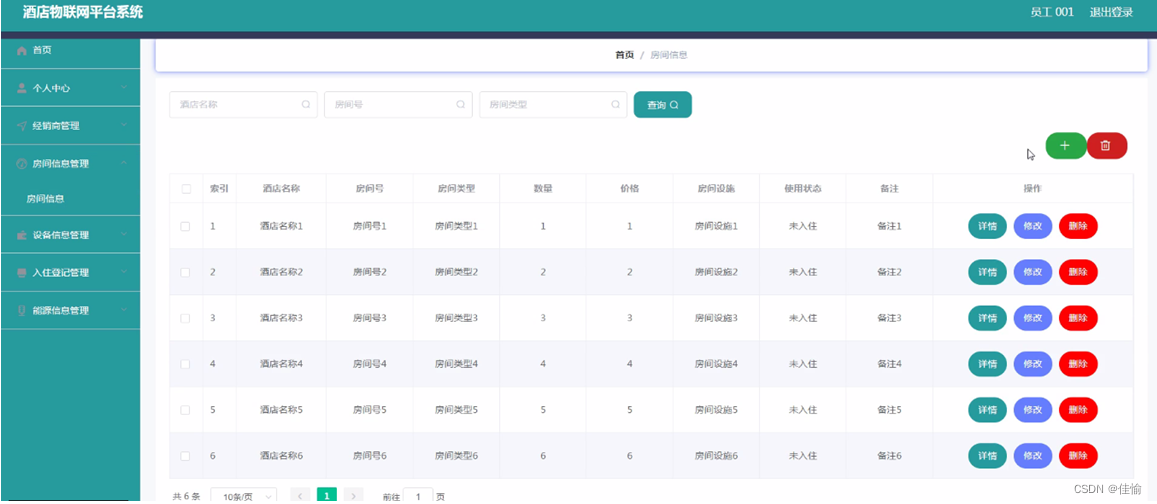Open 经销商管理 menu item
The height and width of the screenshot is (504, 1157).
click(x=71, y=126)
